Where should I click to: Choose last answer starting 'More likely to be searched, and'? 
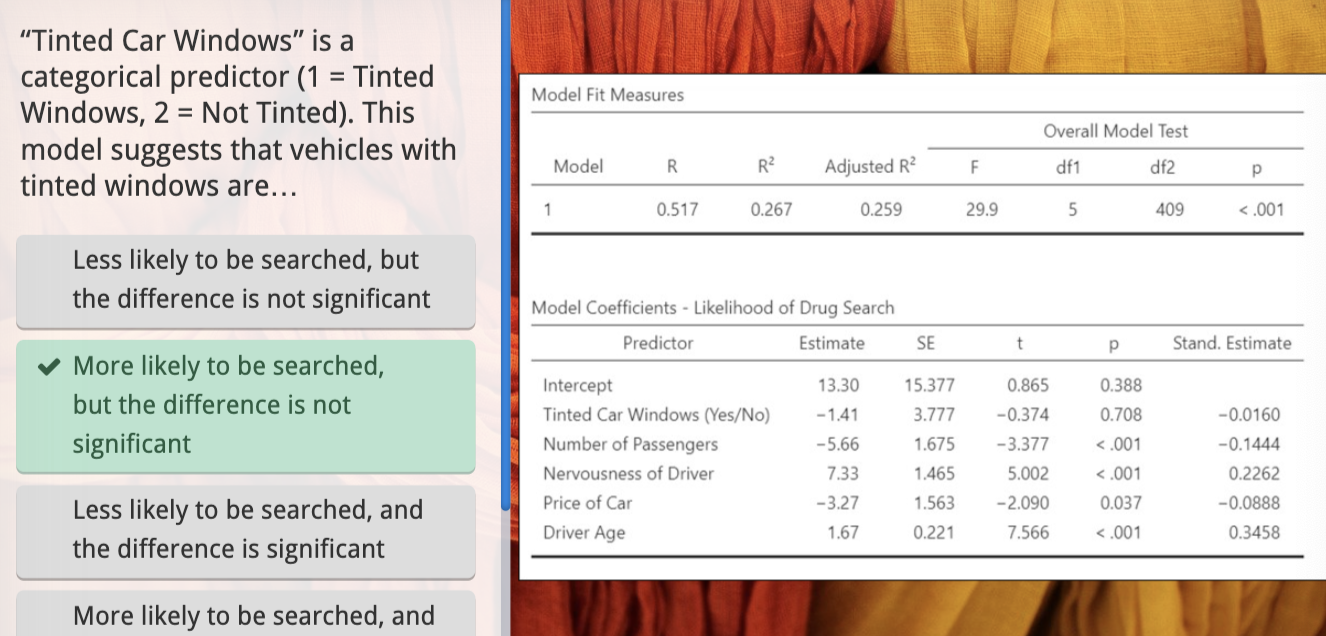tap(245, 614)
